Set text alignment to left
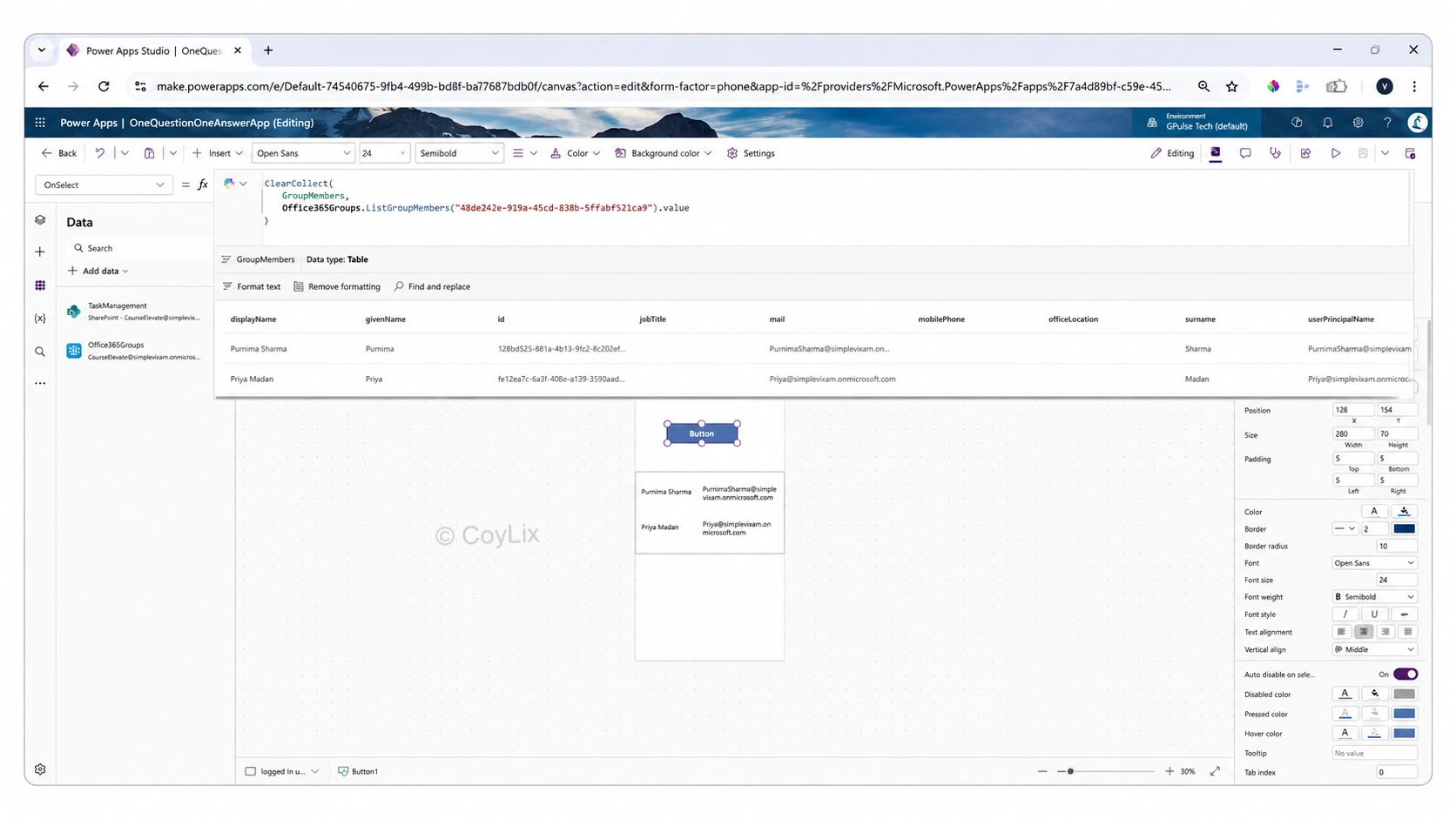 [x=1342, y=632]
